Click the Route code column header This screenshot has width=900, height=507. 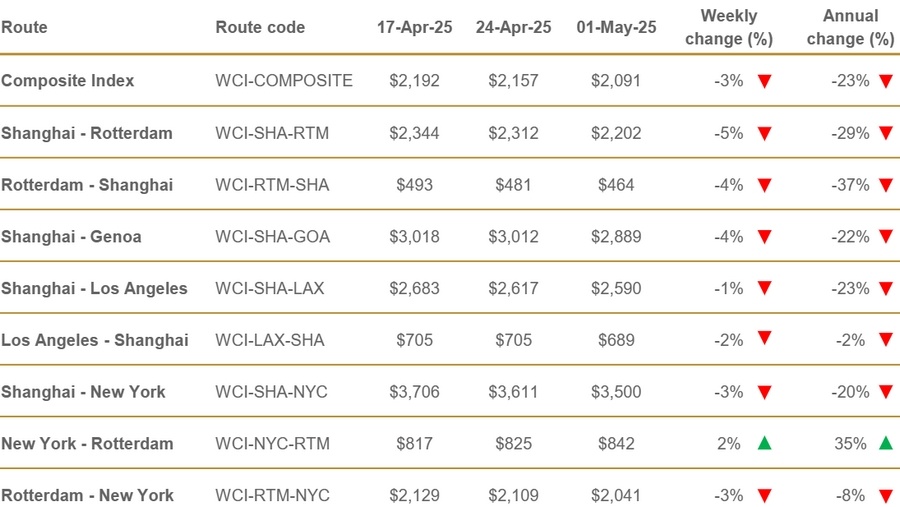coord(260,28)
